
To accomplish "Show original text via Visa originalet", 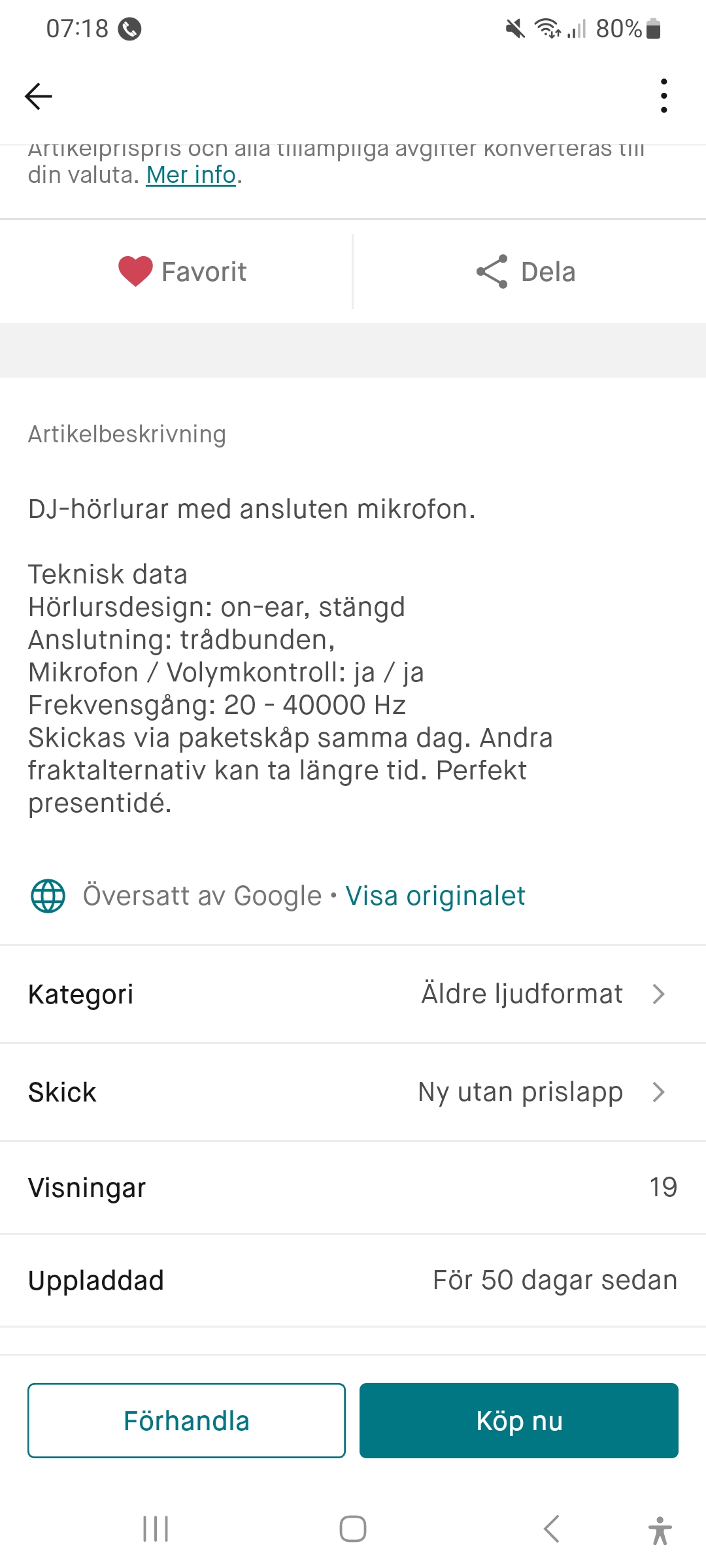I will click(435, 896).
